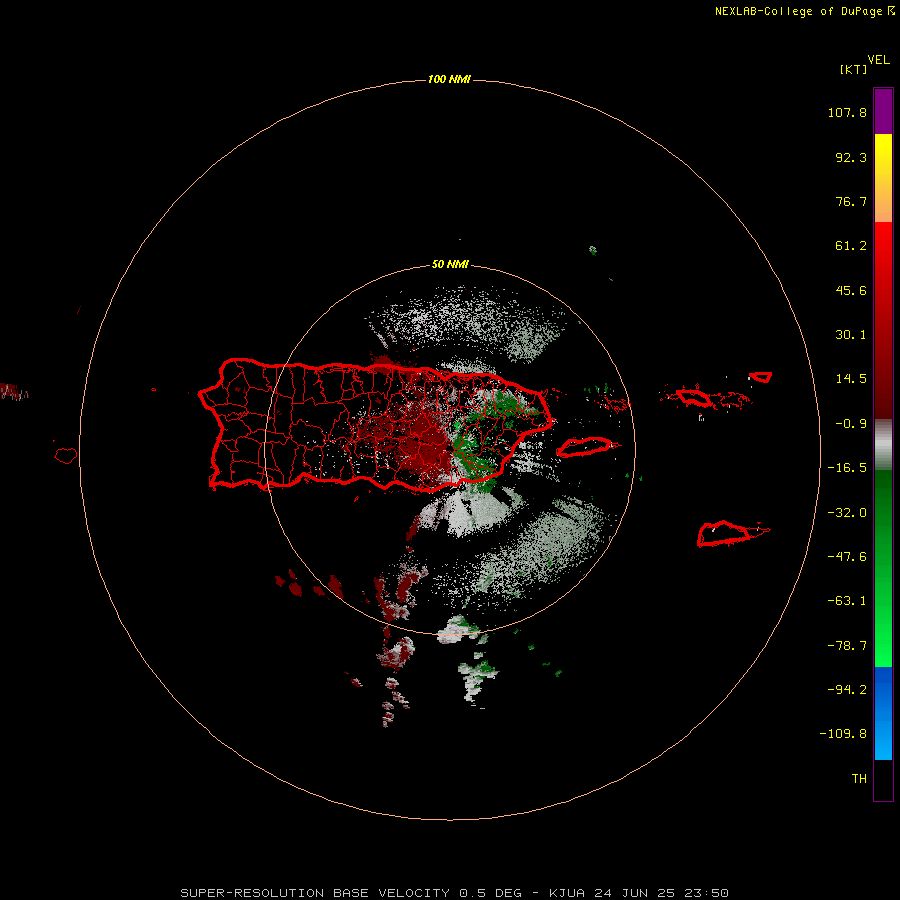Click the yellow-orange segment of the color bar
This screenshot has width=900, height=900.
point(883,178)
